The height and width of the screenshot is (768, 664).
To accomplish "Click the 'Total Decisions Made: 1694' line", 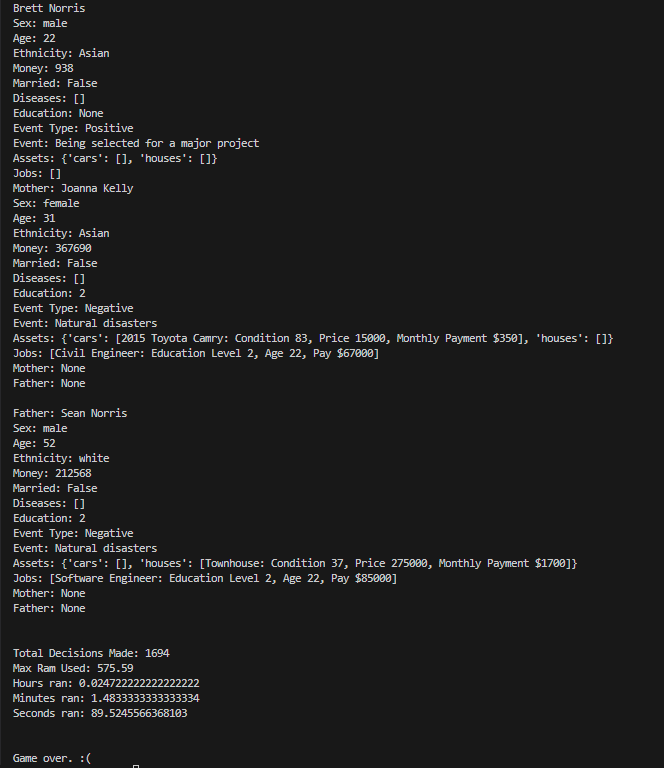I will [x=91, y=653].
